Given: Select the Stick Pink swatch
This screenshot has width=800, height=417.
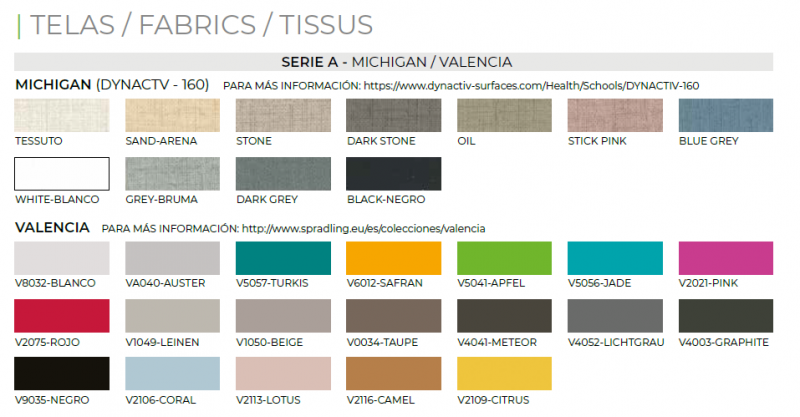Looking at the screenshot, I should coord(615,115).
